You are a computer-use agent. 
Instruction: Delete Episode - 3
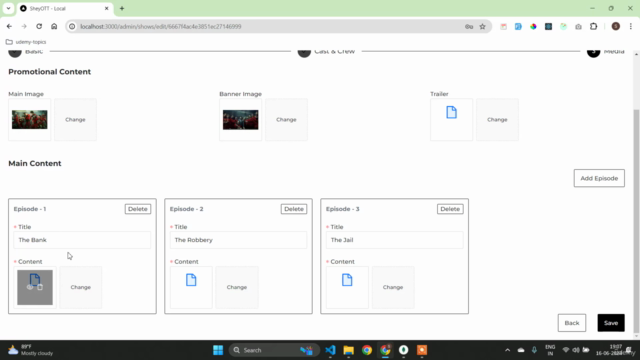450,209
